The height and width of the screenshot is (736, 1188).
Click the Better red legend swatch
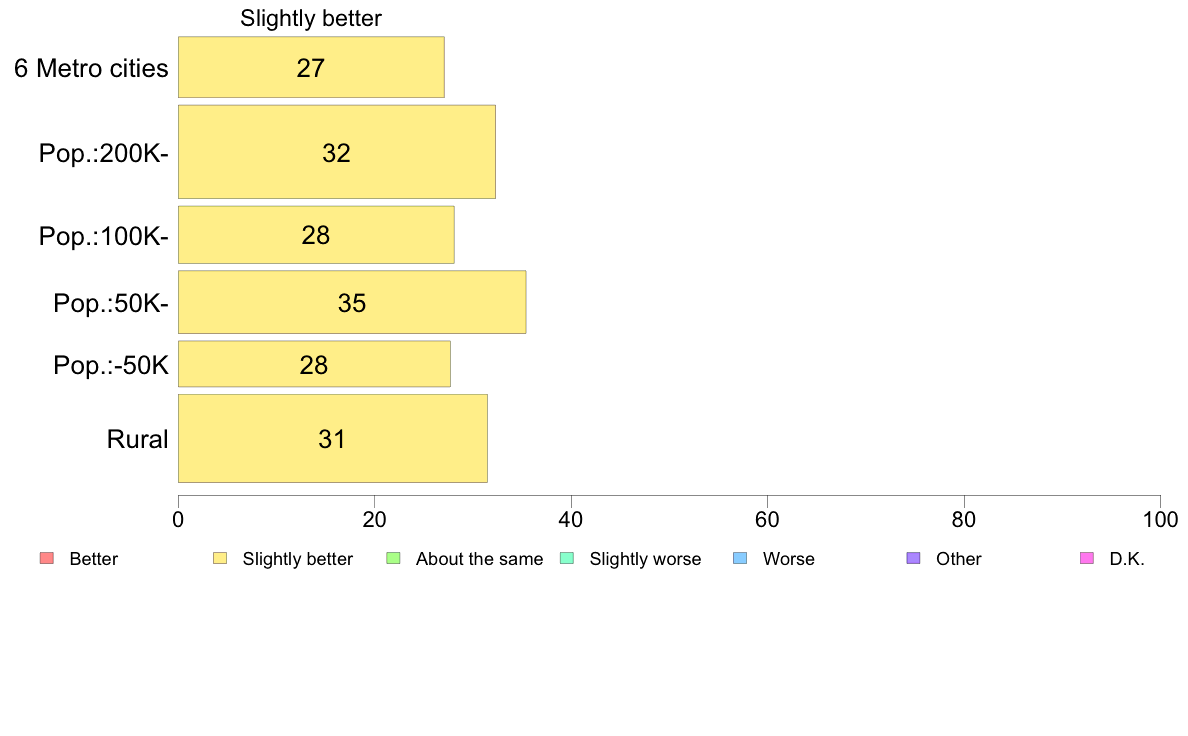[47, 559]
